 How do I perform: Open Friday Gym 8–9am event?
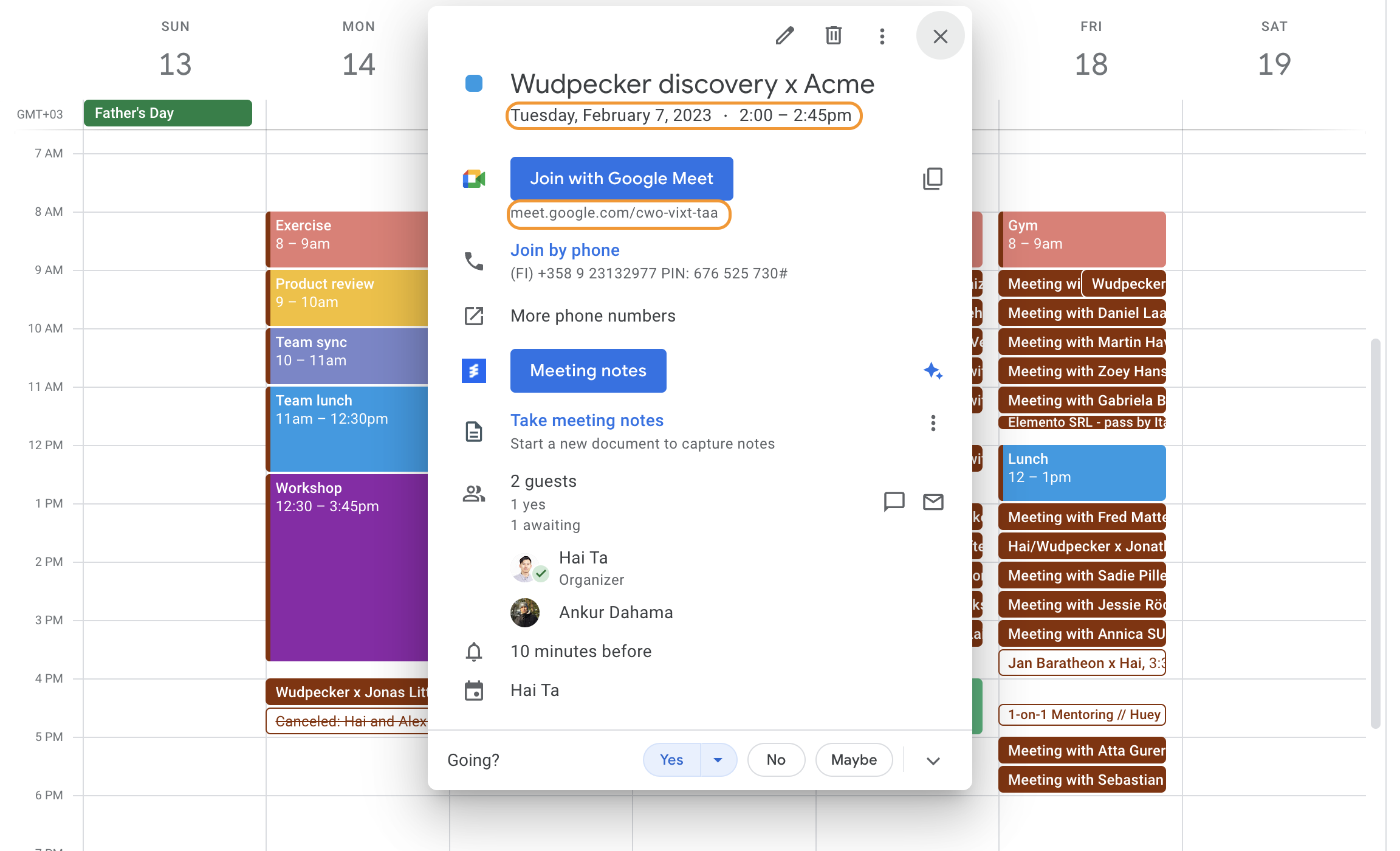pos(1082,239)
